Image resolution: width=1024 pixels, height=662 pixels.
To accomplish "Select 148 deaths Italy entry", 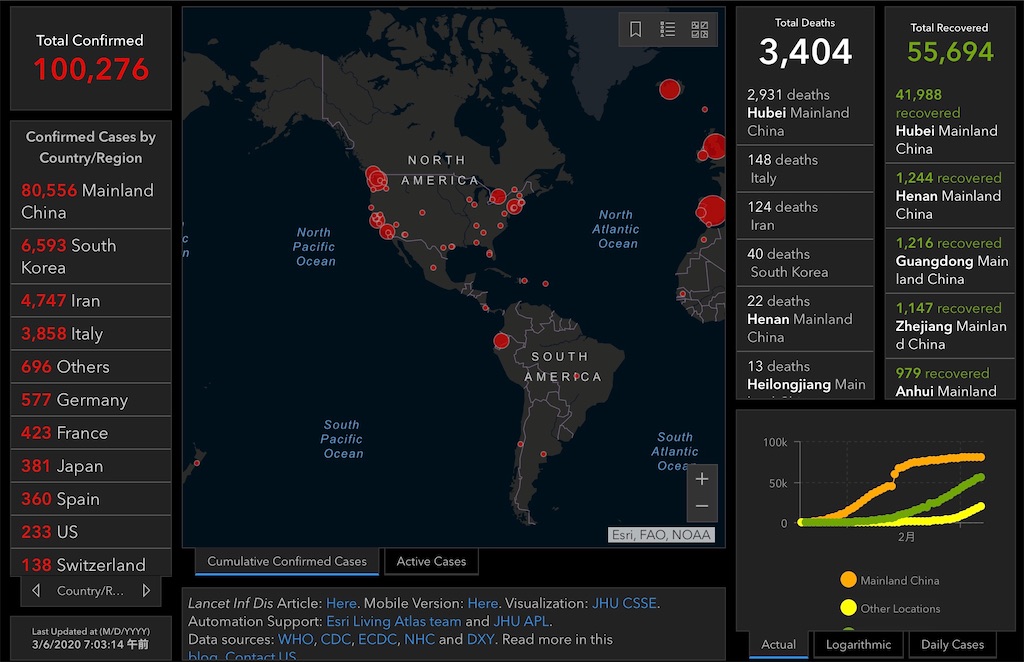I will tap(805, 169).
